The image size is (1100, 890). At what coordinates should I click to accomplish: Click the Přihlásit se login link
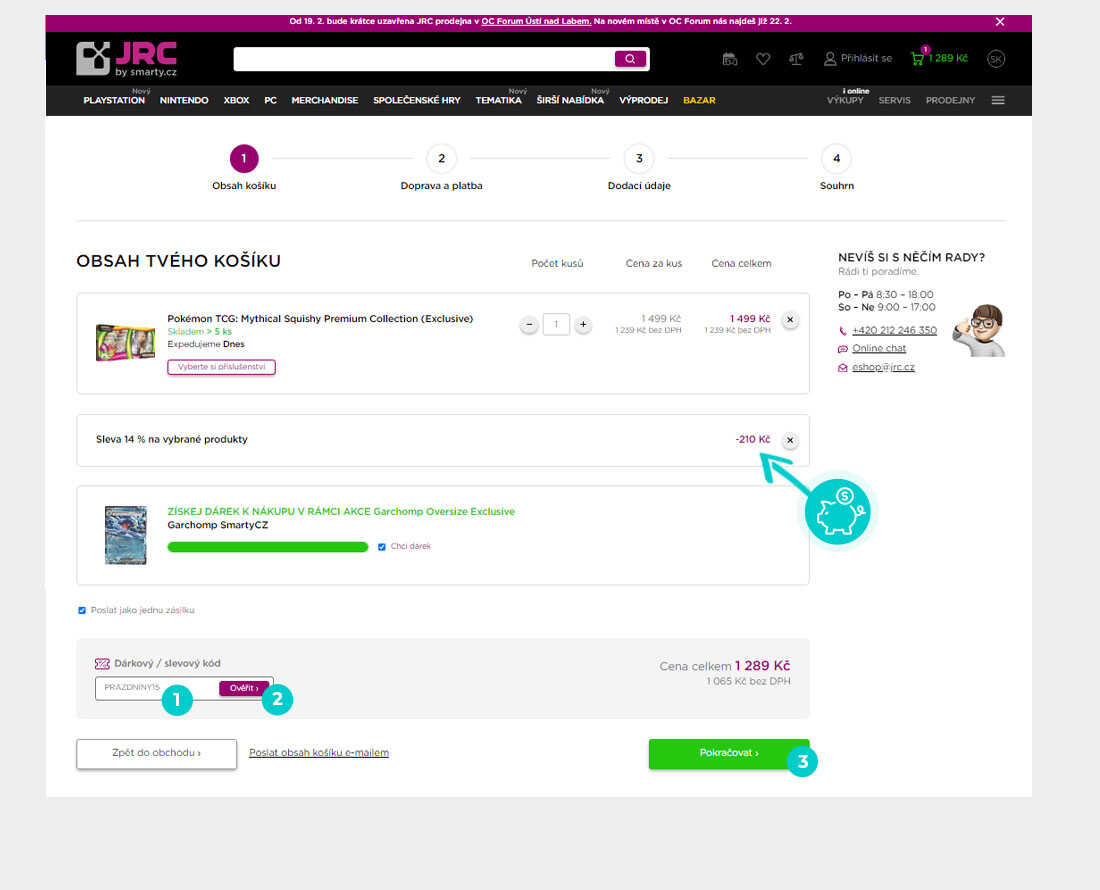[x=866, y=58]
